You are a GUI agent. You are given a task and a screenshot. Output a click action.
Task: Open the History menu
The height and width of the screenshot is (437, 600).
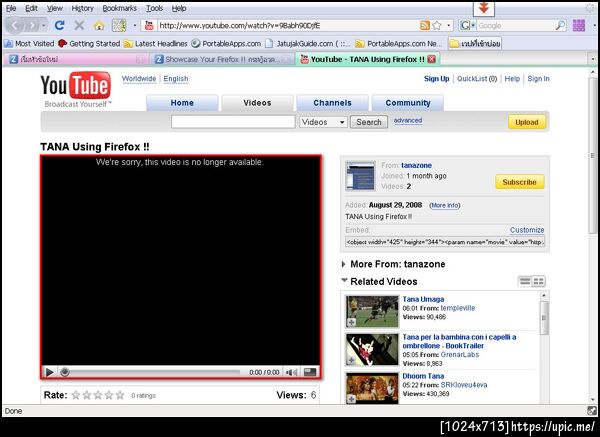click(82, 8)
